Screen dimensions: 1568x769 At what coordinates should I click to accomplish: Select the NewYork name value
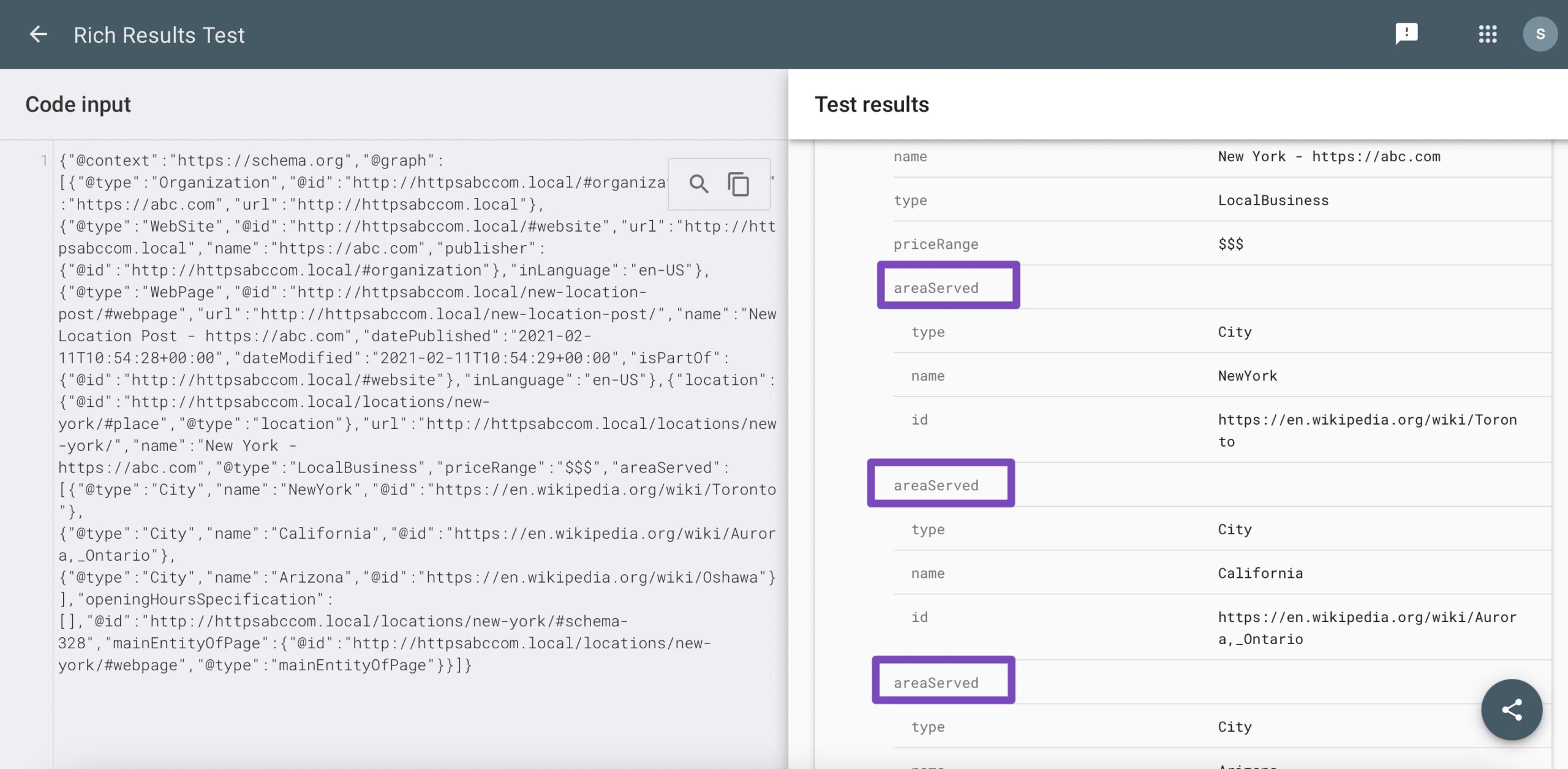tap(1248, 376)
